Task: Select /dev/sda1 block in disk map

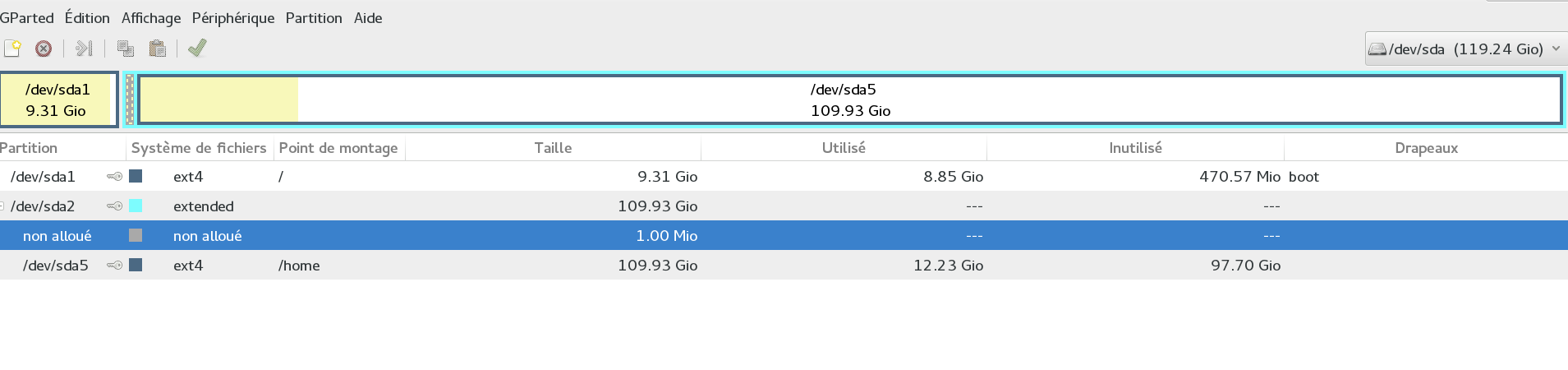Action: point(57,99)
